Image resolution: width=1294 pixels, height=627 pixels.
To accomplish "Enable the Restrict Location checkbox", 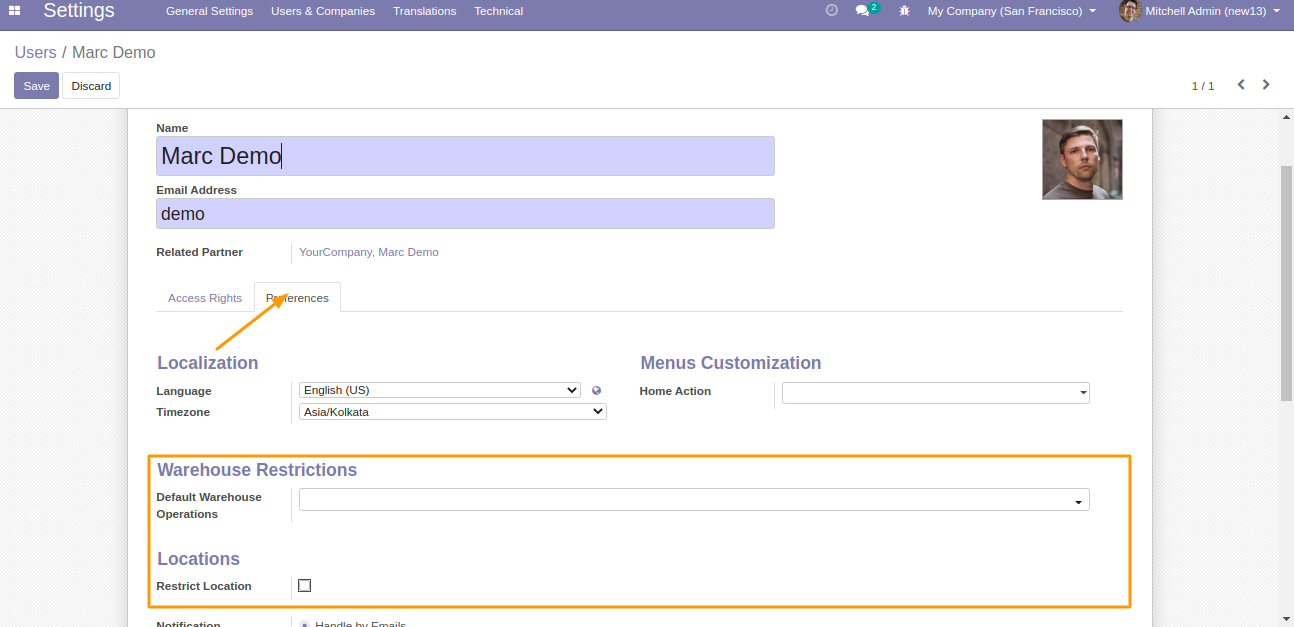I will tap(305, 586).
